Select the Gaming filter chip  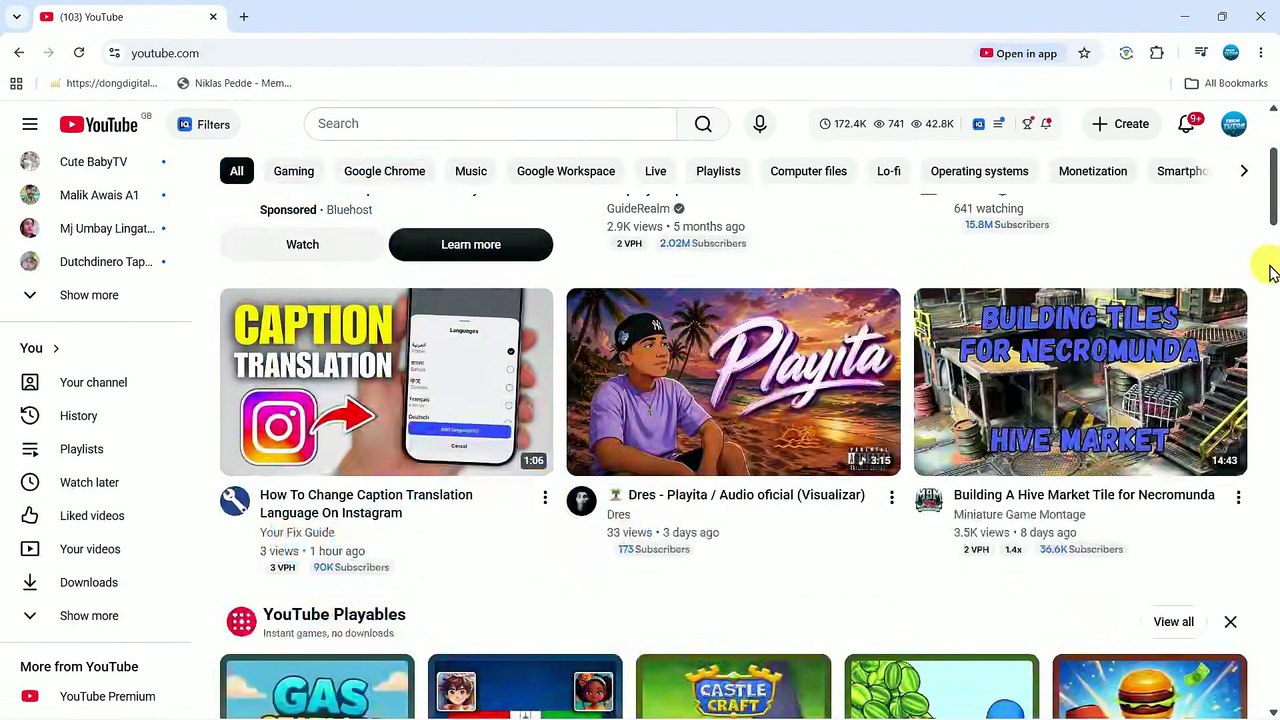pos(294,171)
